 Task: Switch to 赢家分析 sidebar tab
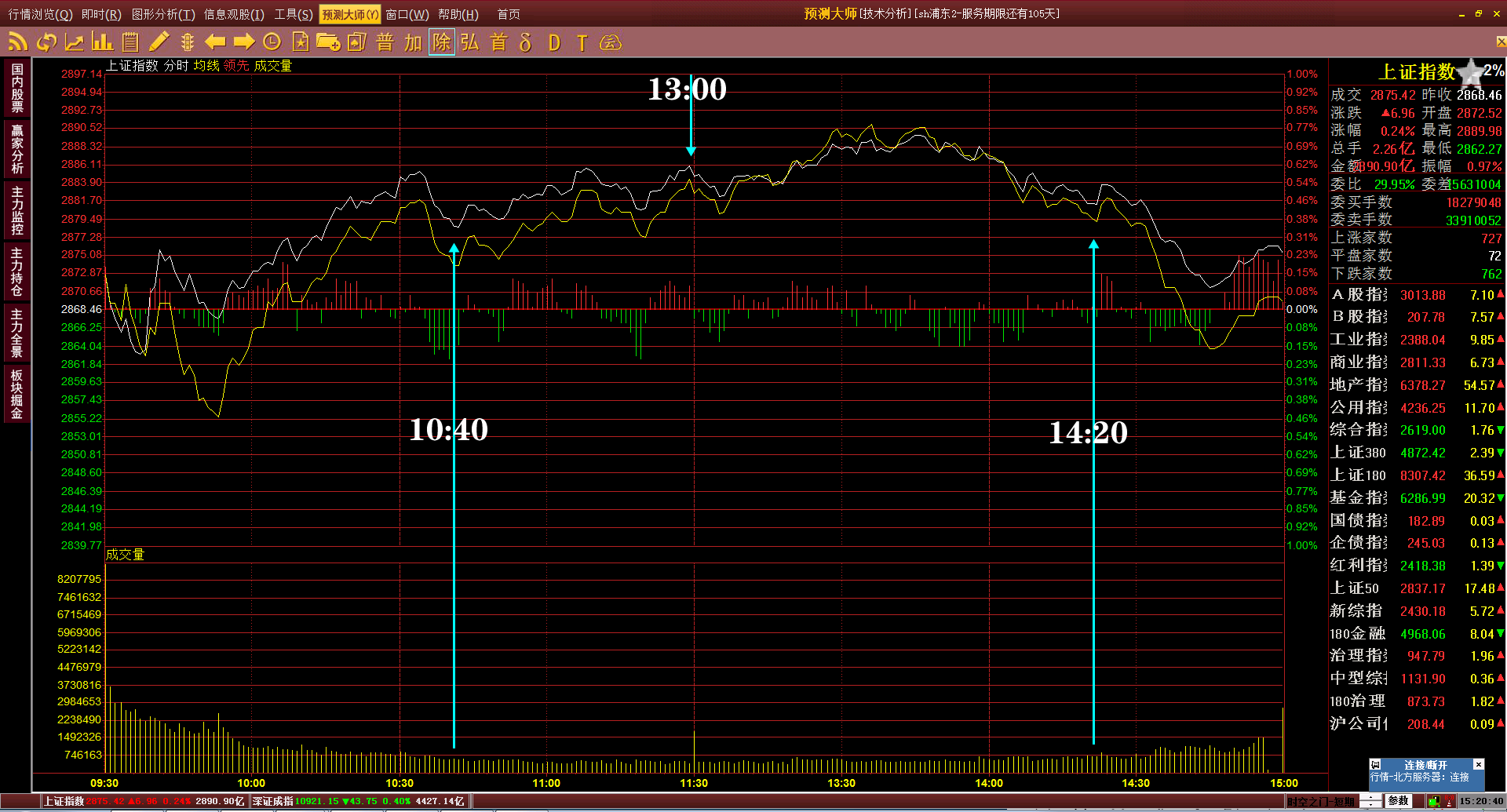point(16,149)
